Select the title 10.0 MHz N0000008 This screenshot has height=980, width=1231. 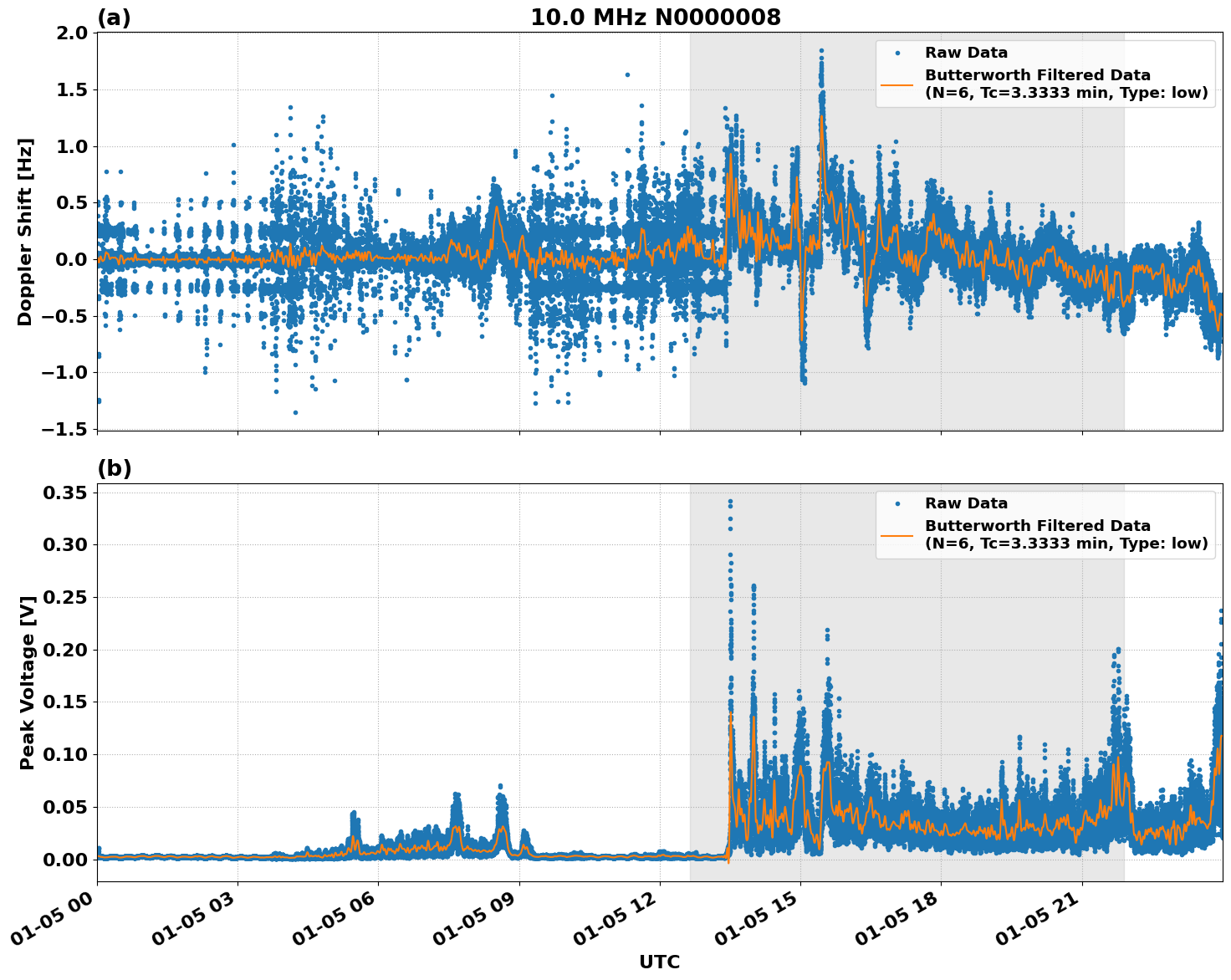pyautogui.click(x=657, y=16)
